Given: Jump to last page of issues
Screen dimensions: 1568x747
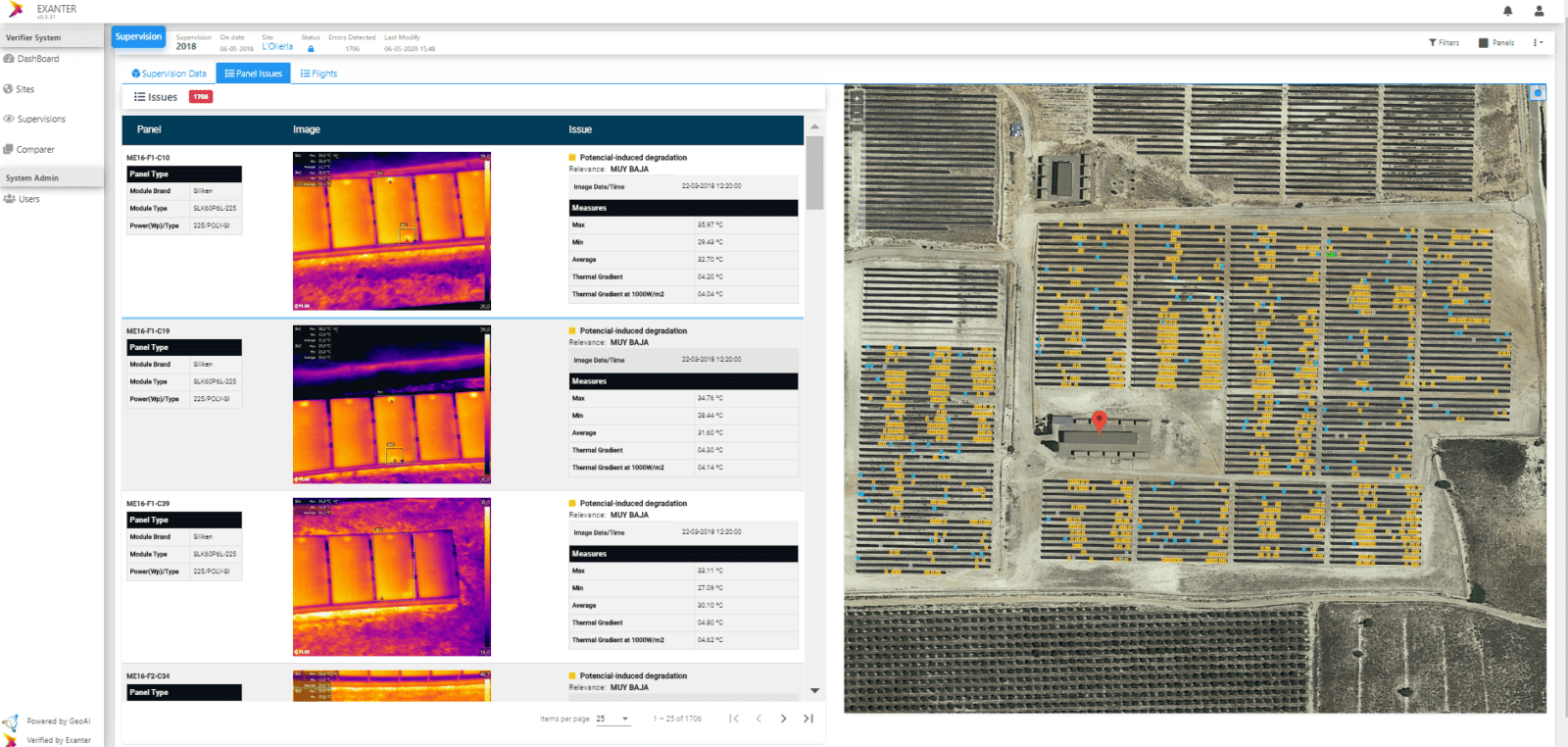Looking at the screenshot, I should [808, 719].
